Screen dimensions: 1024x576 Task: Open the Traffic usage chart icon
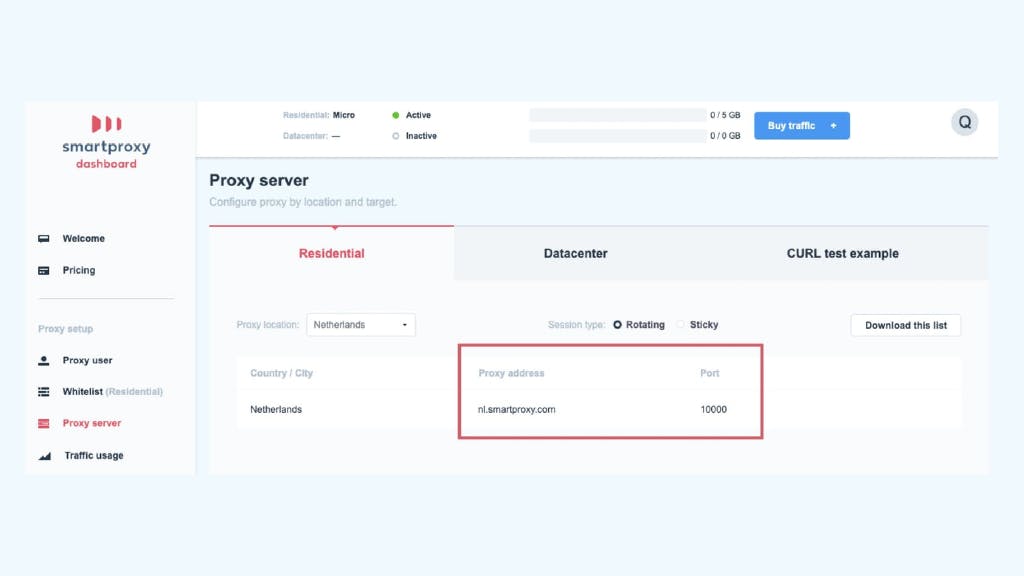(x=44, y=456)
